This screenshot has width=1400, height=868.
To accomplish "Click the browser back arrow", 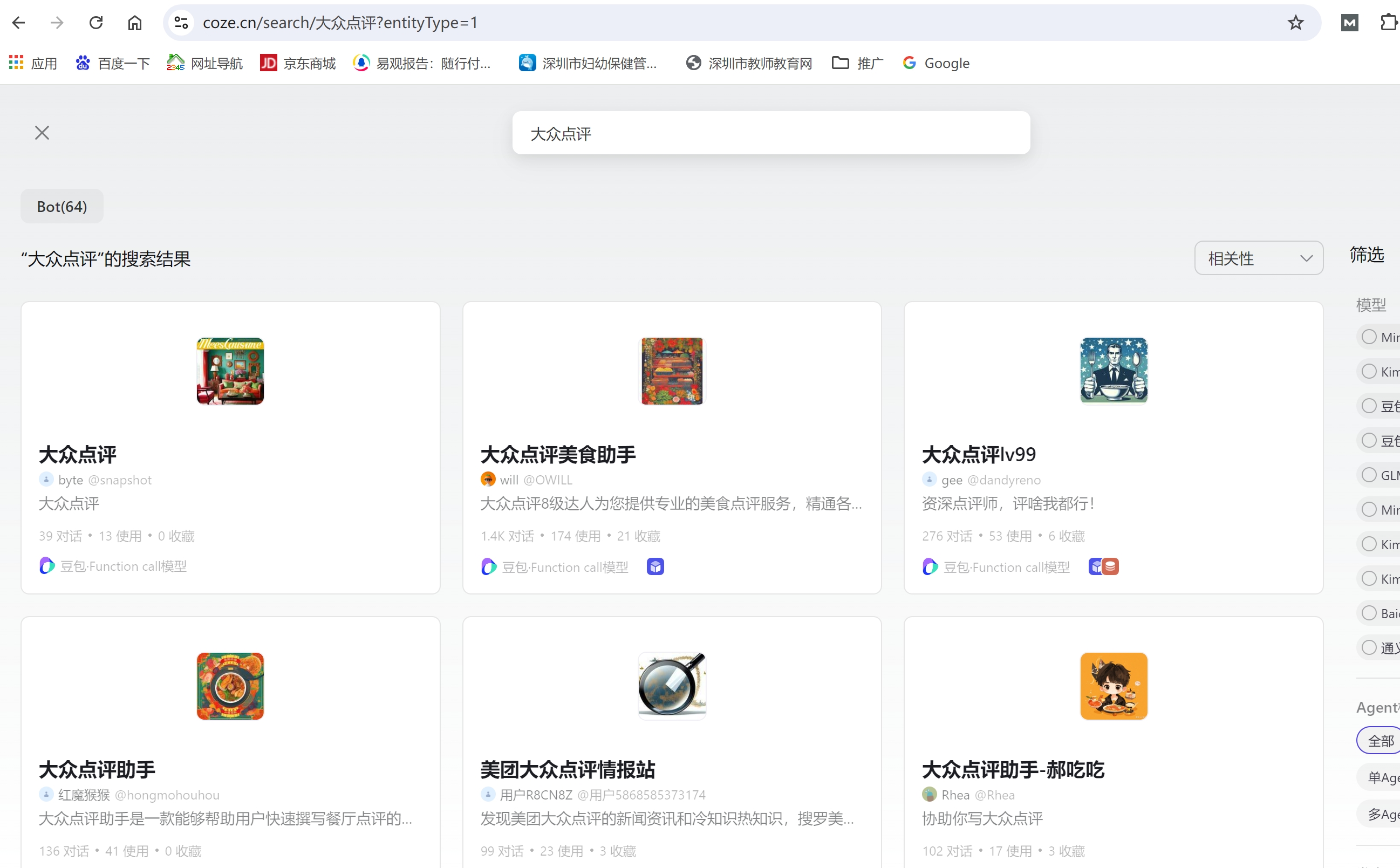I will click(x=18, y=23).
